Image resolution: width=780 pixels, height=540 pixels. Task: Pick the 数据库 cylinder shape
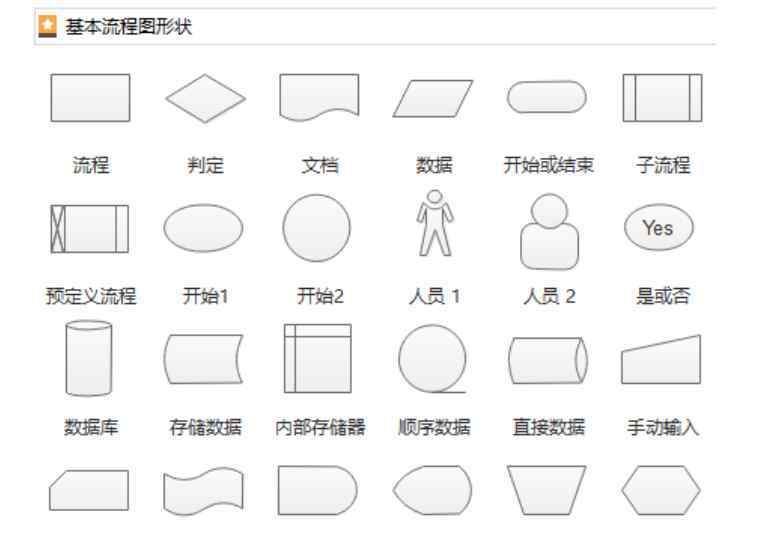coord(89,359)
